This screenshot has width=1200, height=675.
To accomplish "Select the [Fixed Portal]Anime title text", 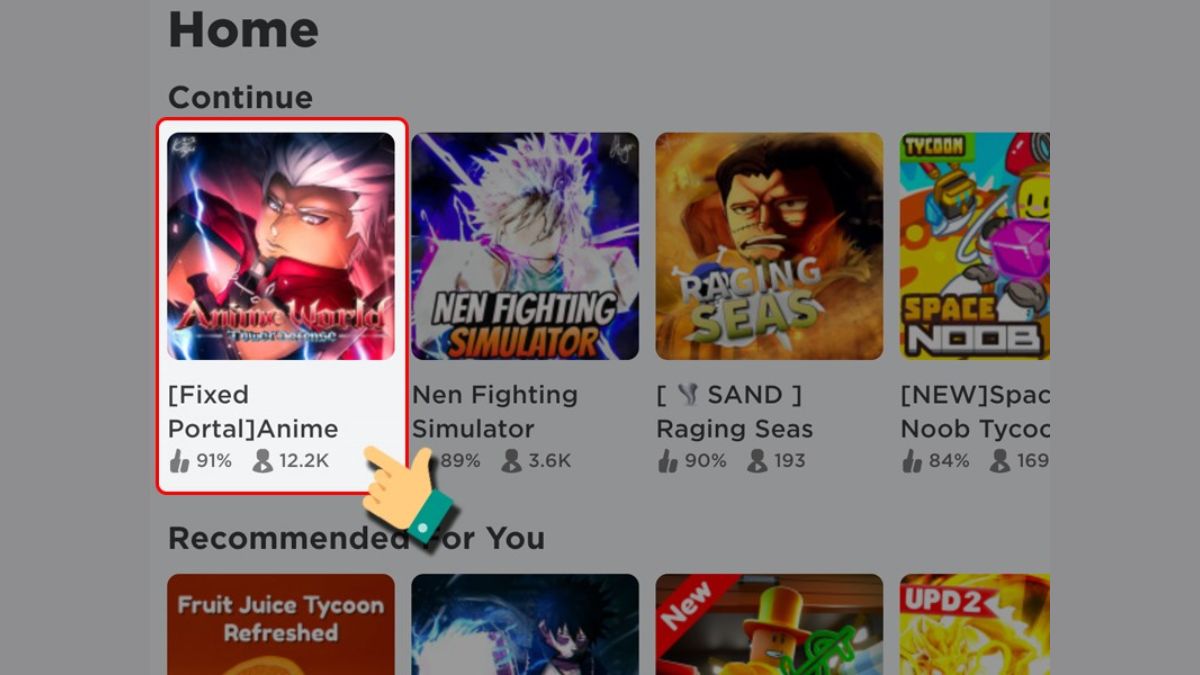I will 253,411.
